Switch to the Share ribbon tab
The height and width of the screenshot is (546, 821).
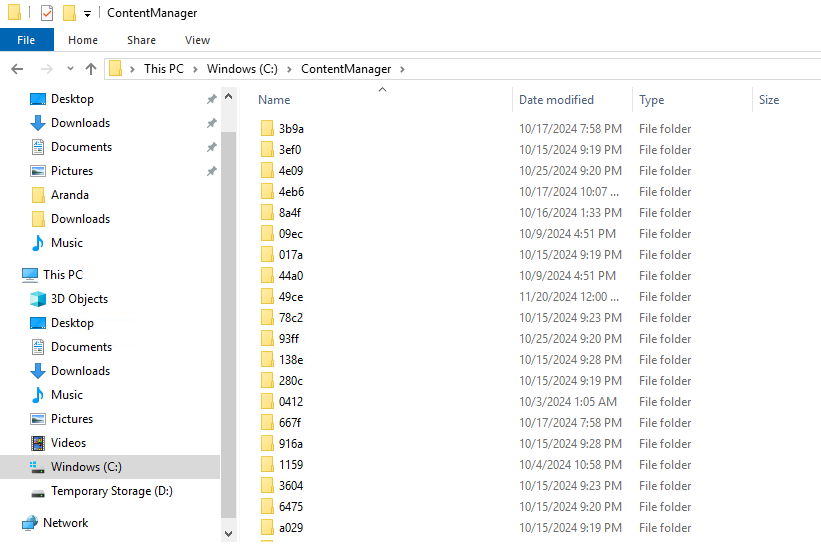coord(141,40)
